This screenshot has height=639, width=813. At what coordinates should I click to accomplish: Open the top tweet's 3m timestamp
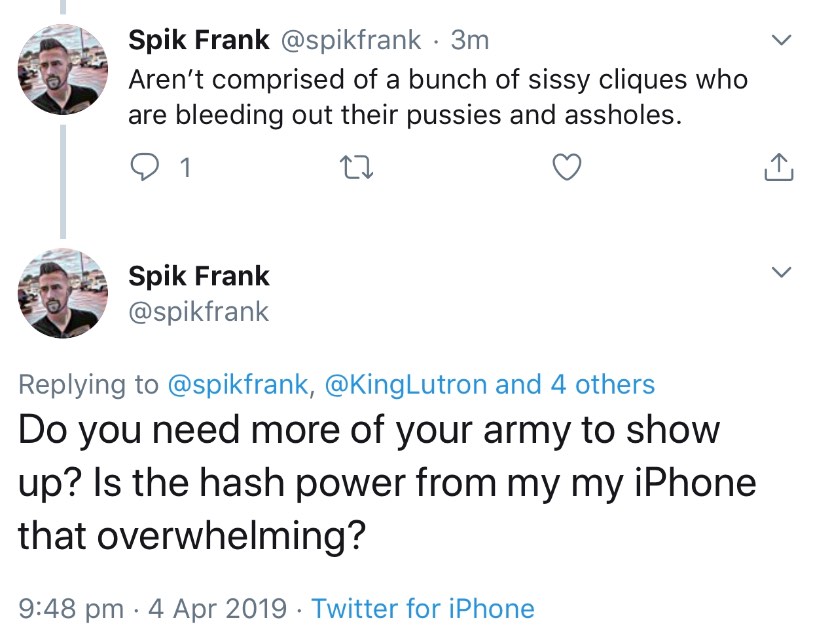[x=470, y=40]
